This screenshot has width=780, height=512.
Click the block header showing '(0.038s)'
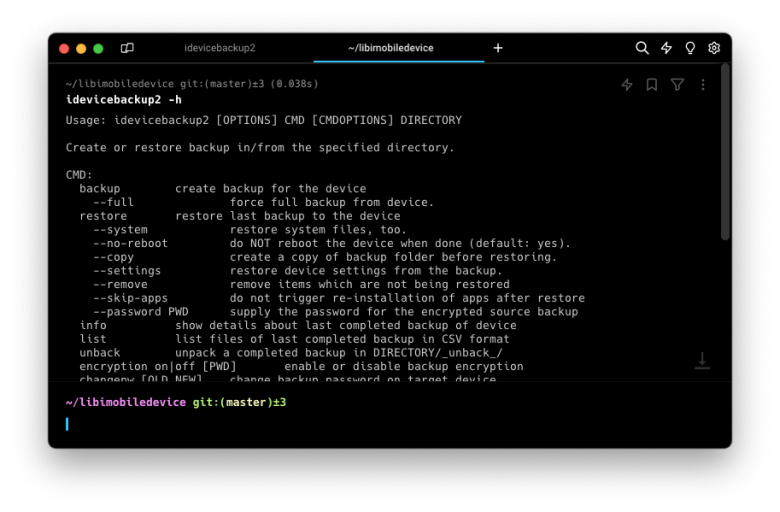(x=192, y=84)
